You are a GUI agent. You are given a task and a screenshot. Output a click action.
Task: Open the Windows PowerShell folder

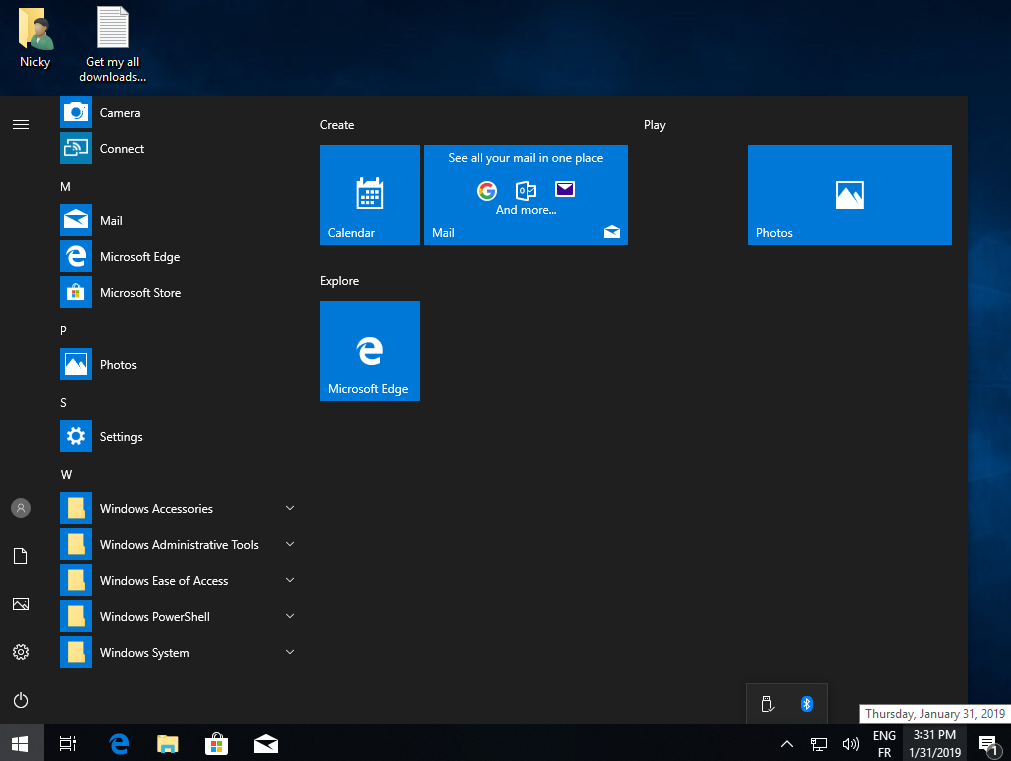coord(179,617)
